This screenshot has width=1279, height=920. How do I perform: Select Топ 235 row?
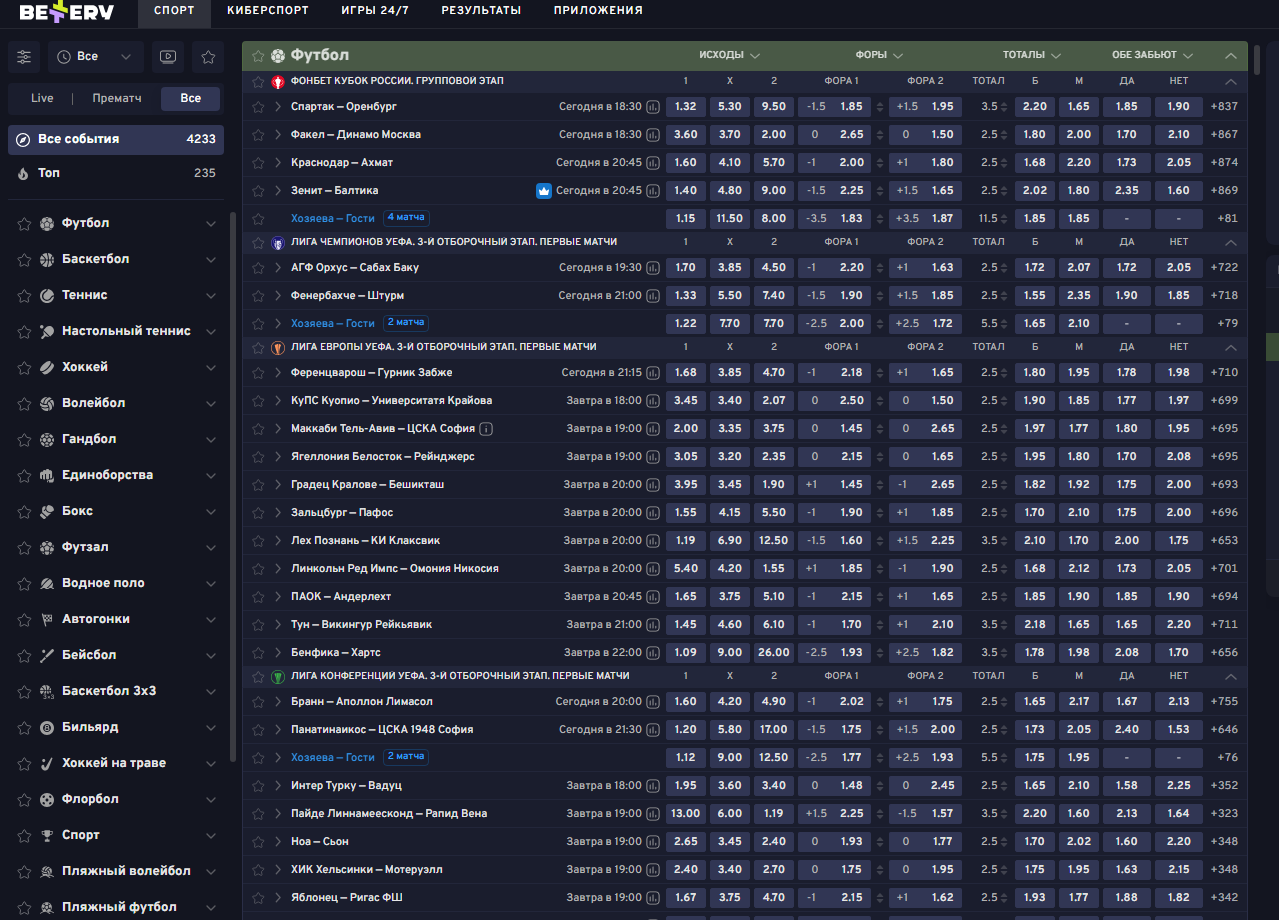116,173
